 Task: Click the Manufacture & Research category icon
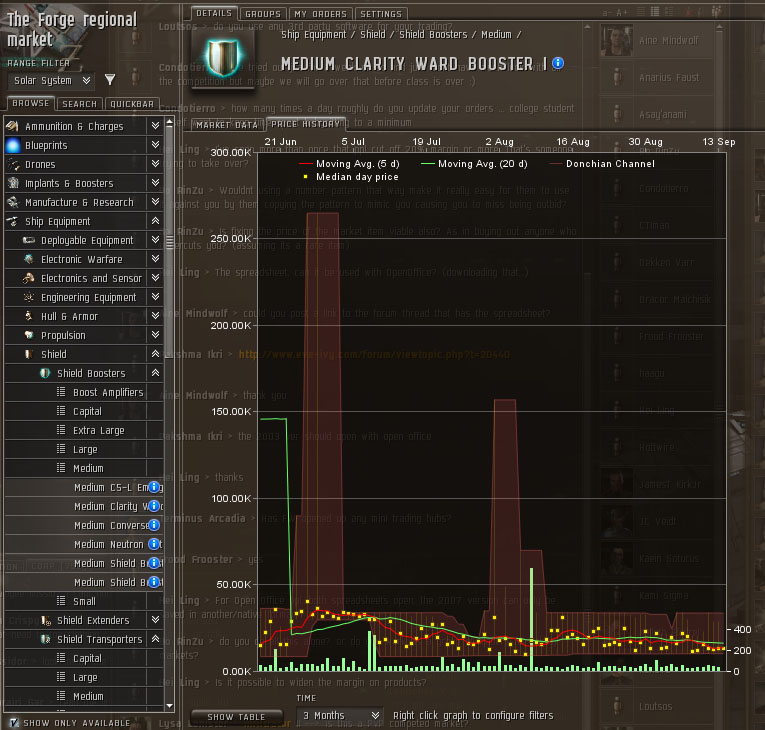(x=13, y=203)
